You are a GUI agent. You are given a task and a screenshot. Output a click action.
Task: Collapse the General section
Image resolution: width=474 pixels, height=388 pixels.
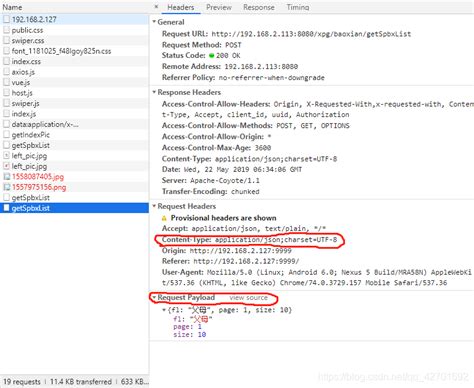click(x=154, y=22)
